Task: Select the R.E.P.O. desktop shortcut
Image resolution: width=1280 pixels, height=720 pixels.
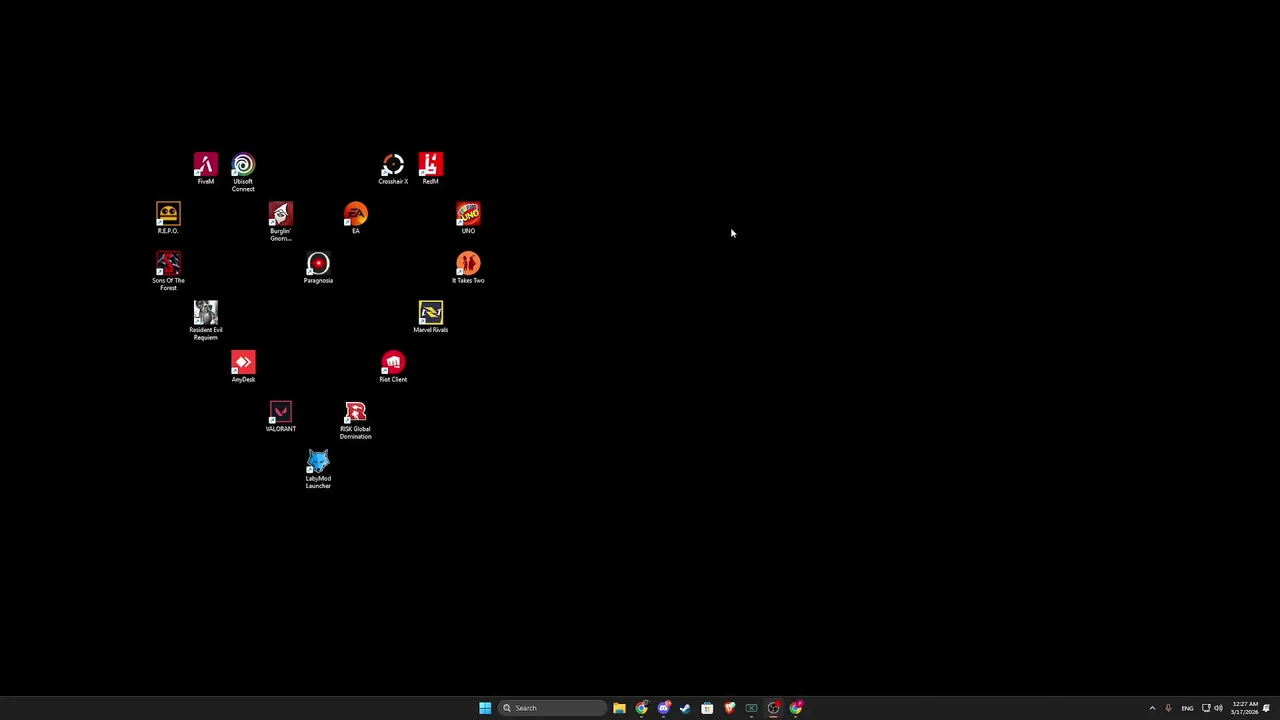Action: 168,218
